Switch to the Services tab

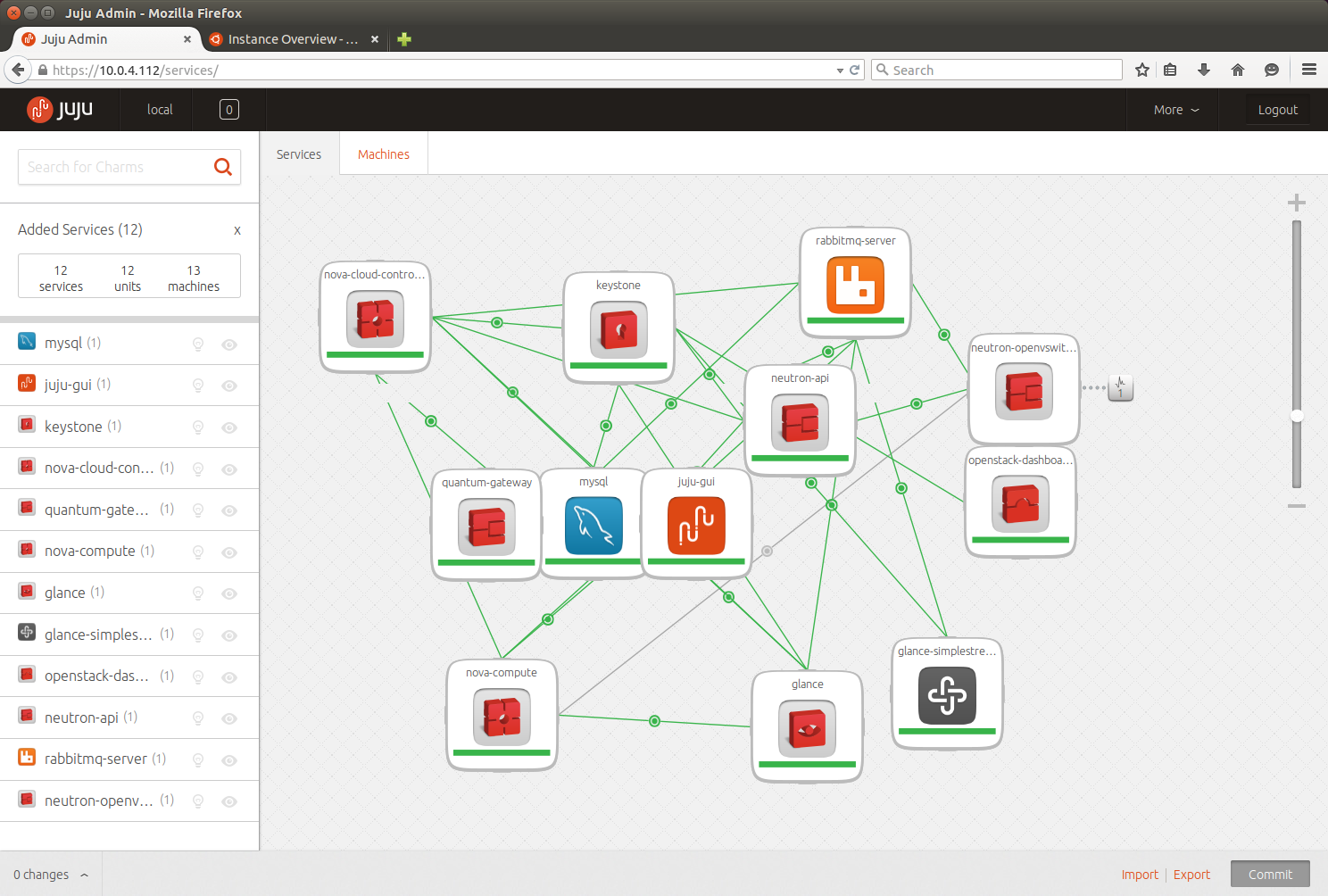[299, 154]
